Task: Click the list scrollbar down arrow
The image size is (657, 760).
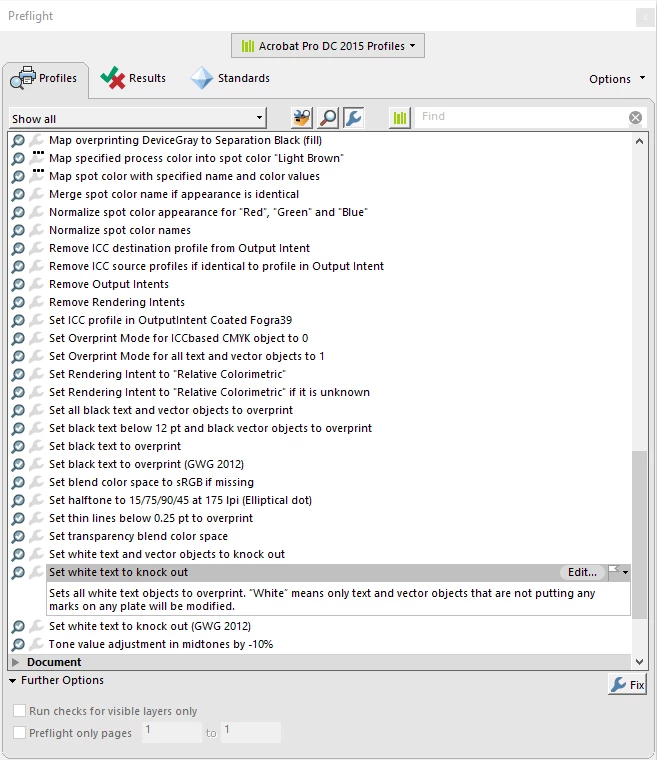Action: pos(640,662)
